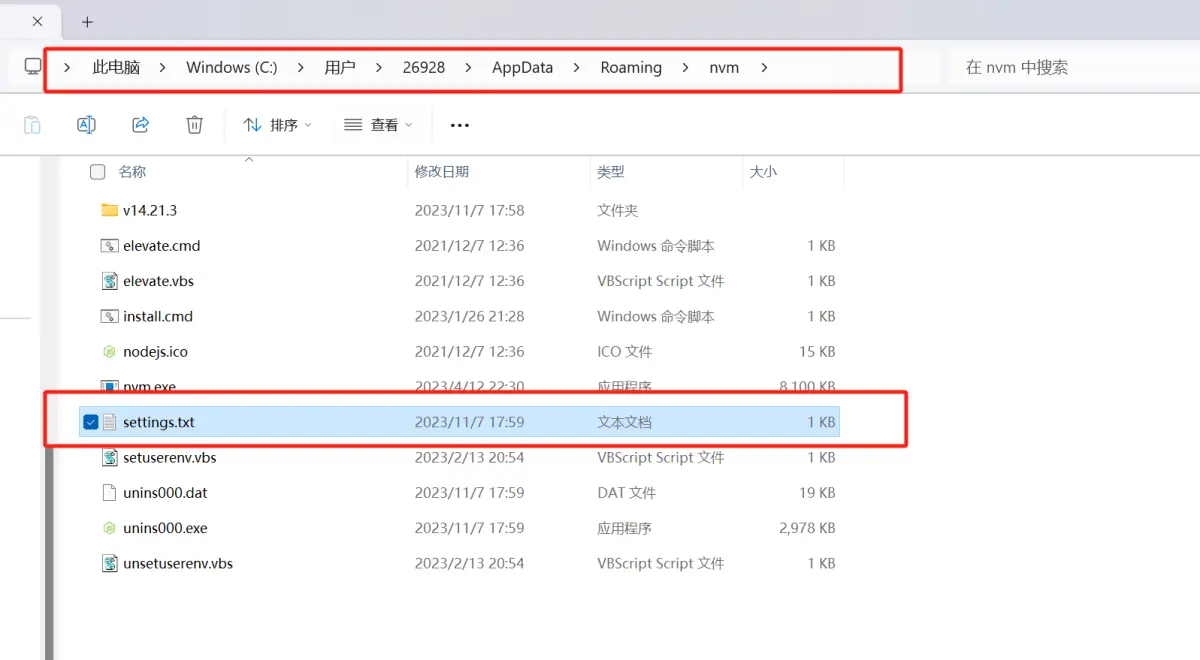Navigate to 用户 in breadcrumb
The image size is (1200, 660).
pyautogui.click(x=340, y=68)
